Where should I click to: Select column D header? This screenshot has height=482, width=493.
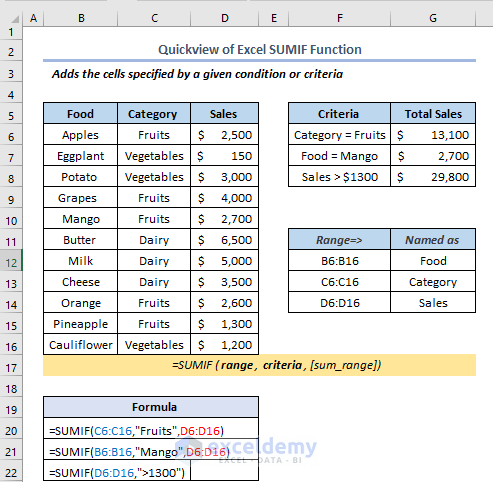click(x=225, y=18)
